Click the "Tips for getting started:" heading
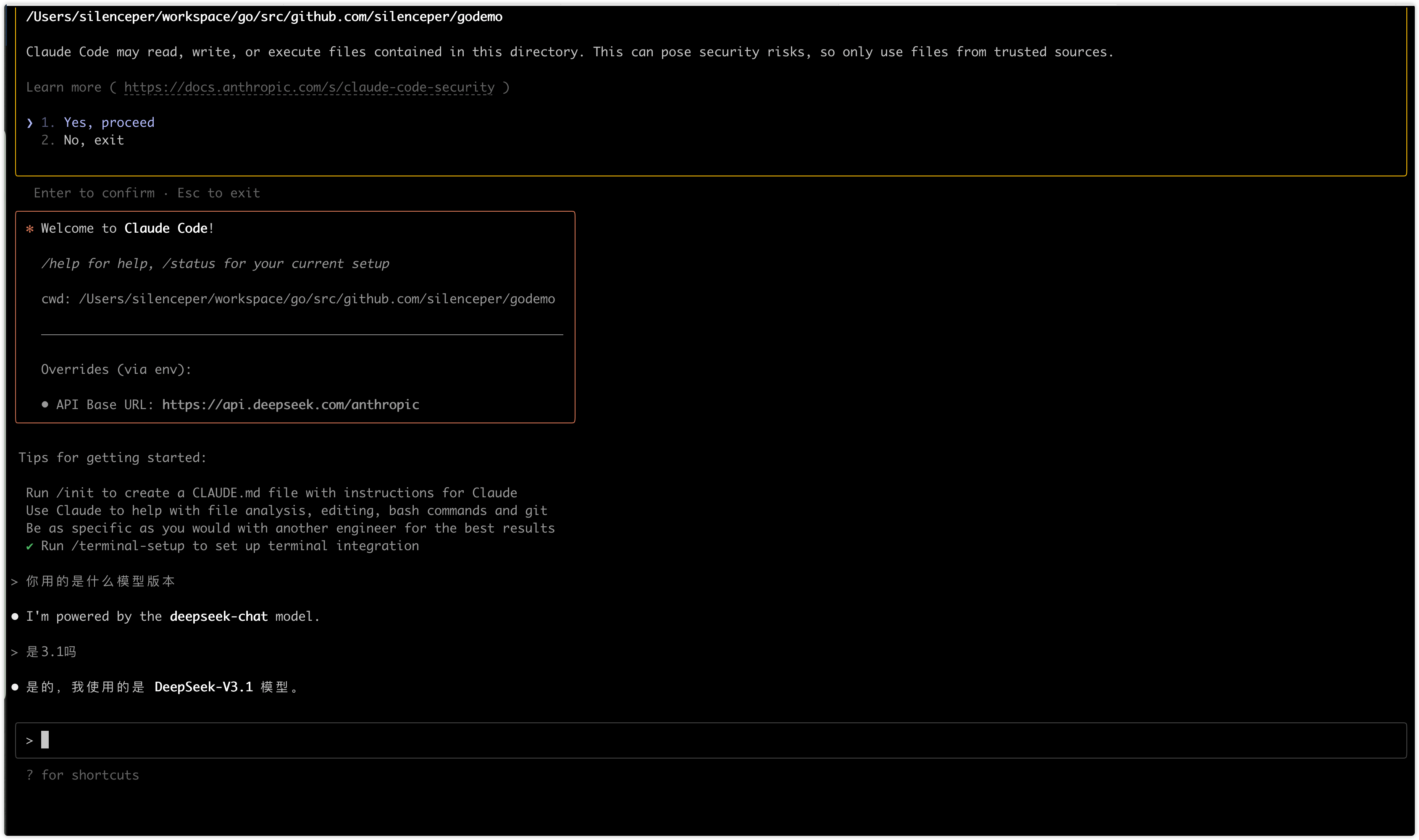 (113, 457)
